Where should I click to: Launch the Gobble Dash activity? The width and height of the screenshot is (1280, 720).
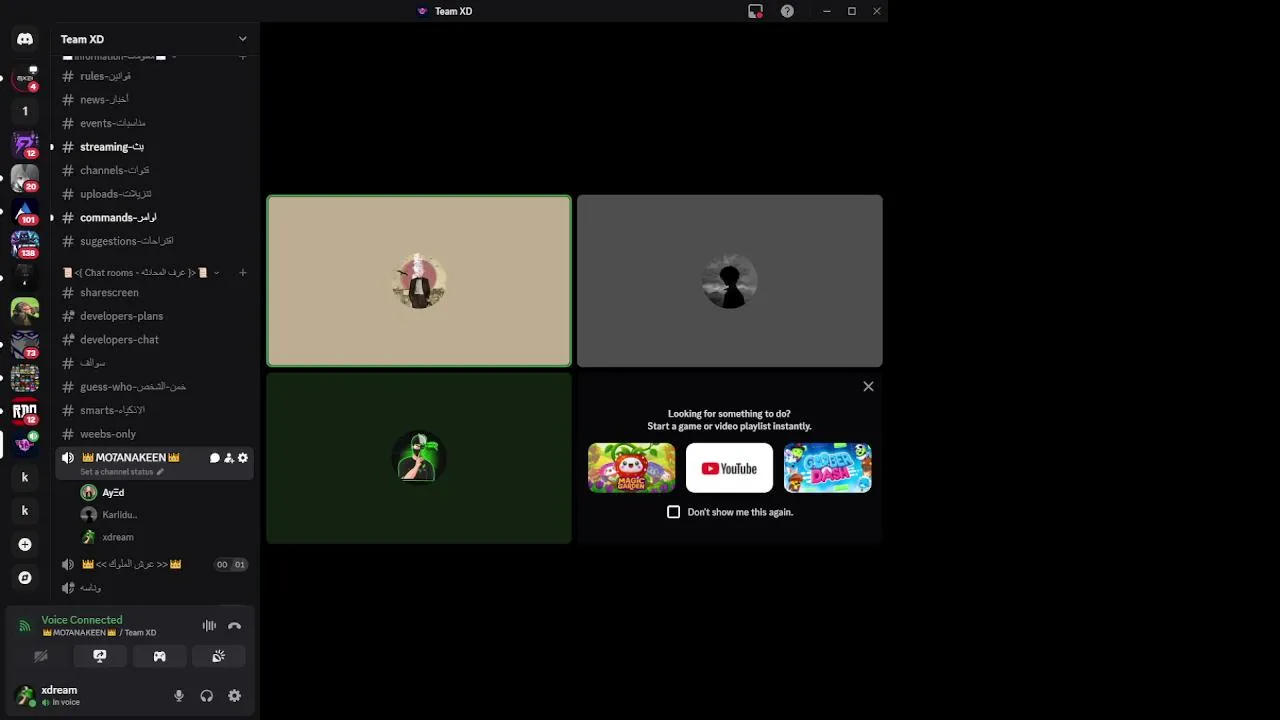click(x=827, y=468)
